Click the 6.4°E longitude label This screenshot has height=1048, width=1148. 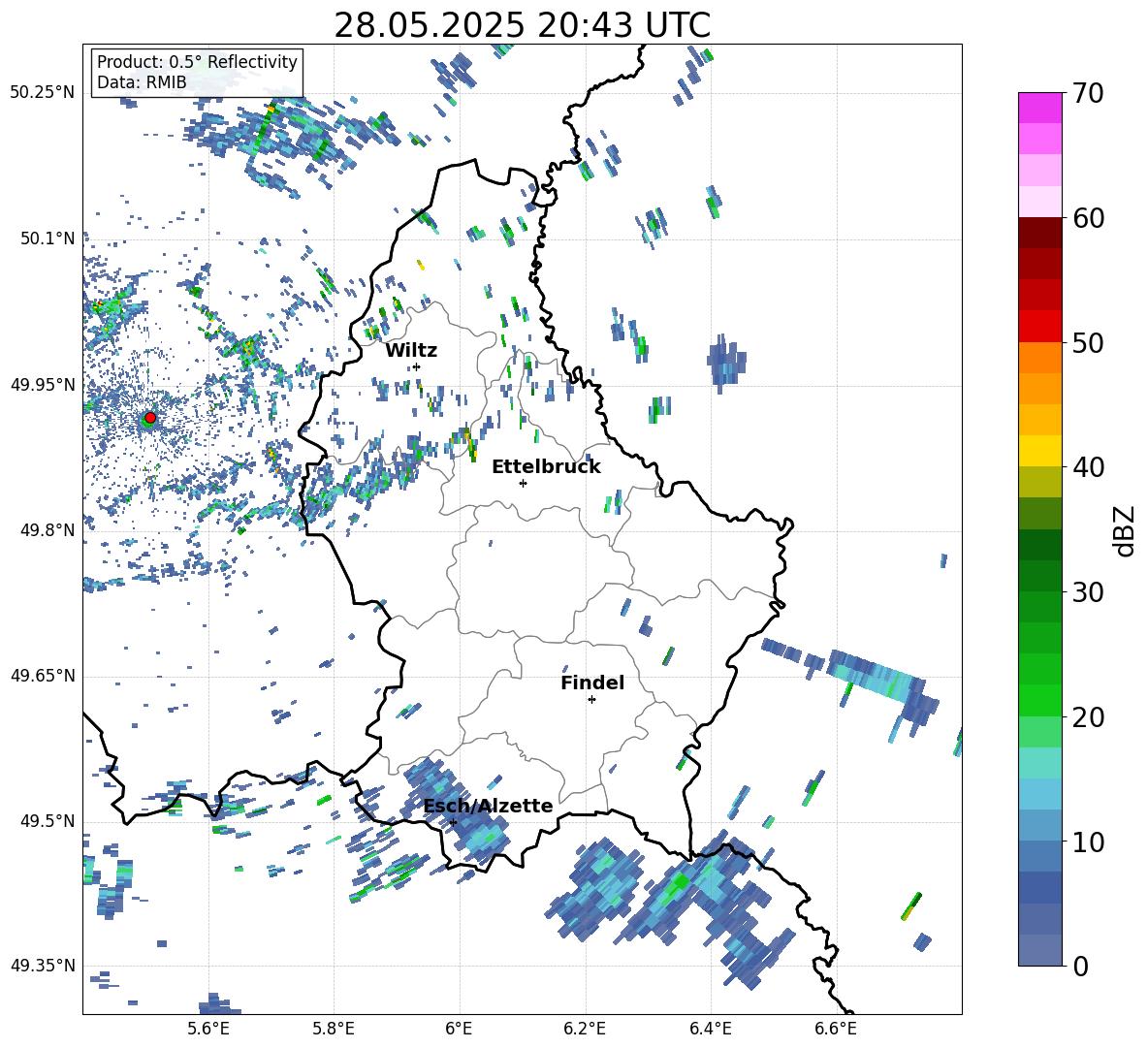click(x=710, y=1029)
